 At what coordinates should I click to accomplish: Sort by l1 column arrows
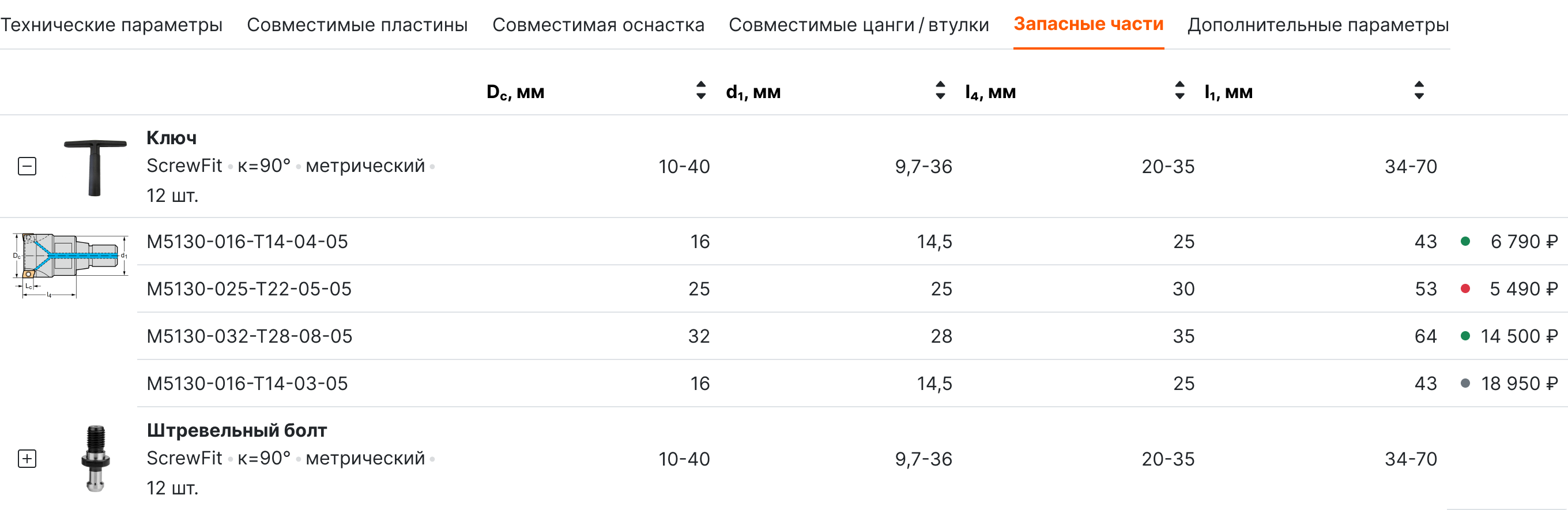[1419, 91]
